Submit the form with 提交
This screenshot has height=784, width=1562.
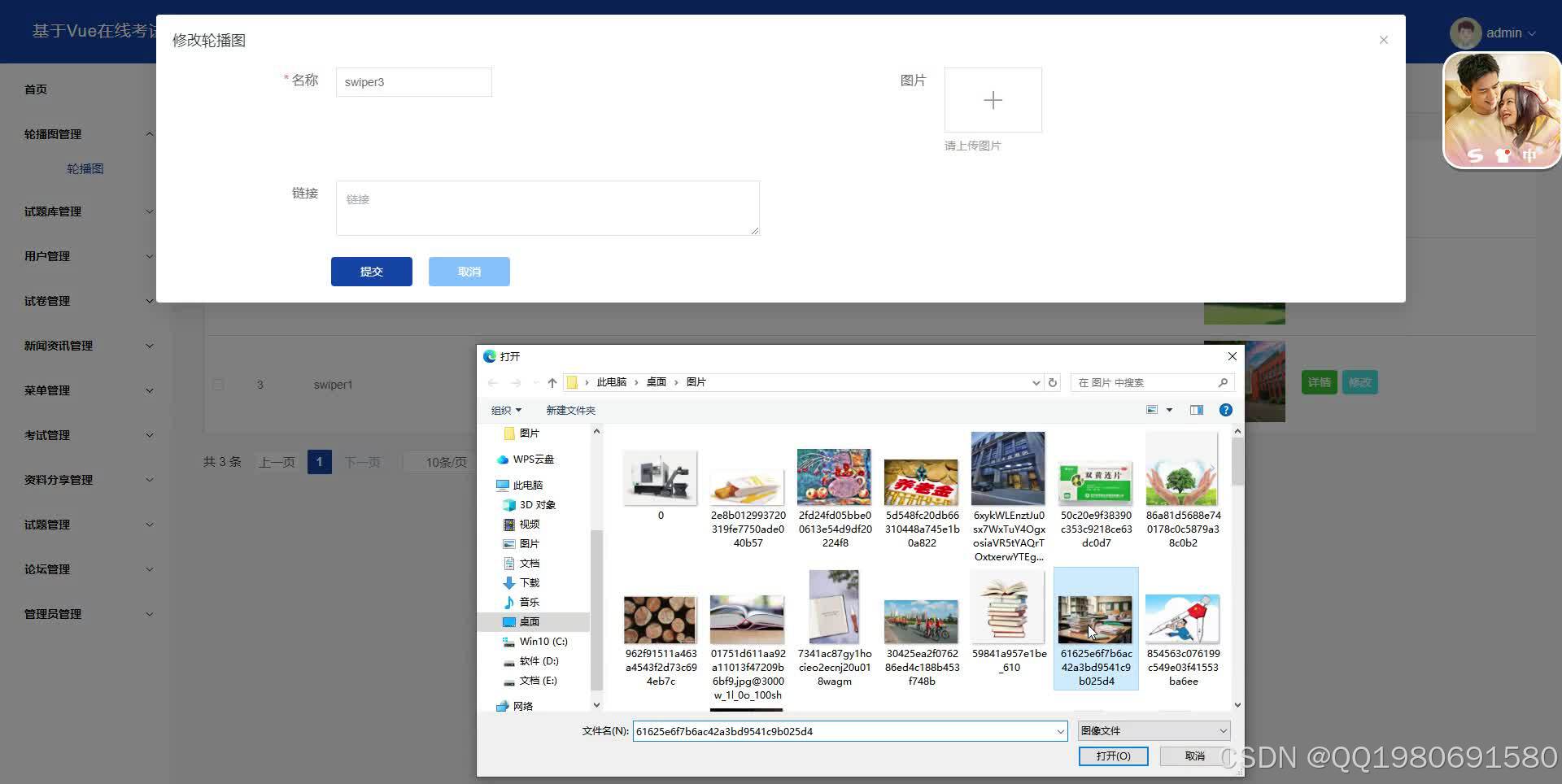[x=371, y=271]
